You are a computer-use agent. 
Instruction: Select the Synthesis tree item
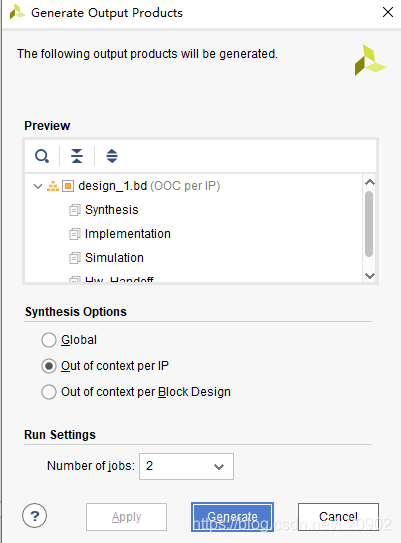(x=112, y=210)
